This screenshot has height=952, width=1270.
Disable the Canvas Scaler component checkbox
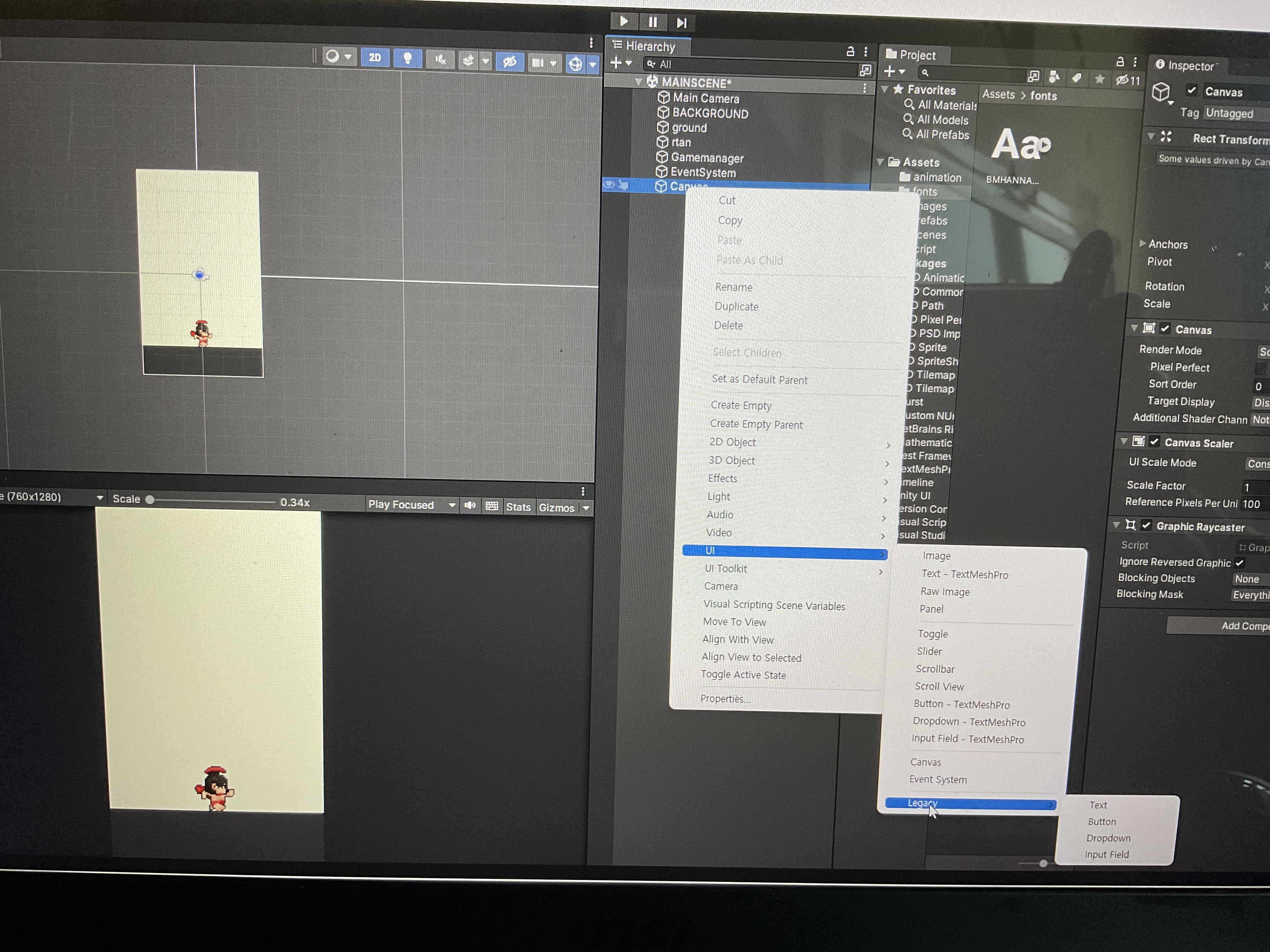[1154, 441]
